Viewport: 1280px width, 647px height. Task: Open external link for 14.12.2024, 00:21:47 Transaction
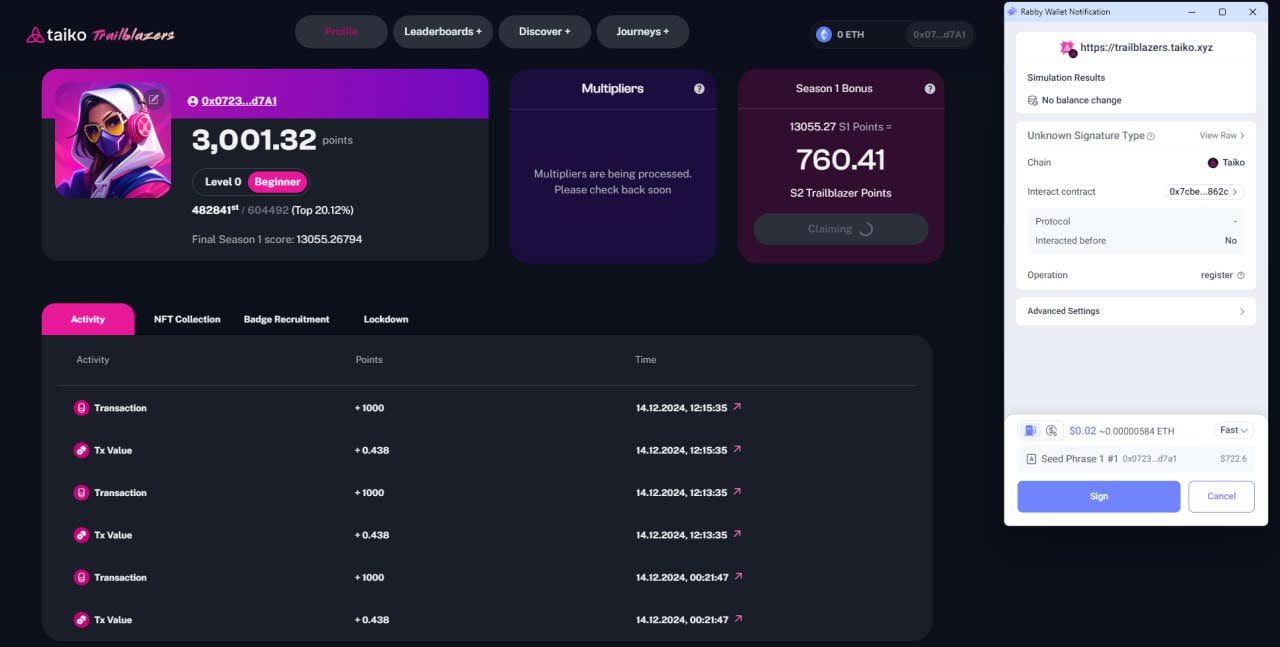(737, 576)
